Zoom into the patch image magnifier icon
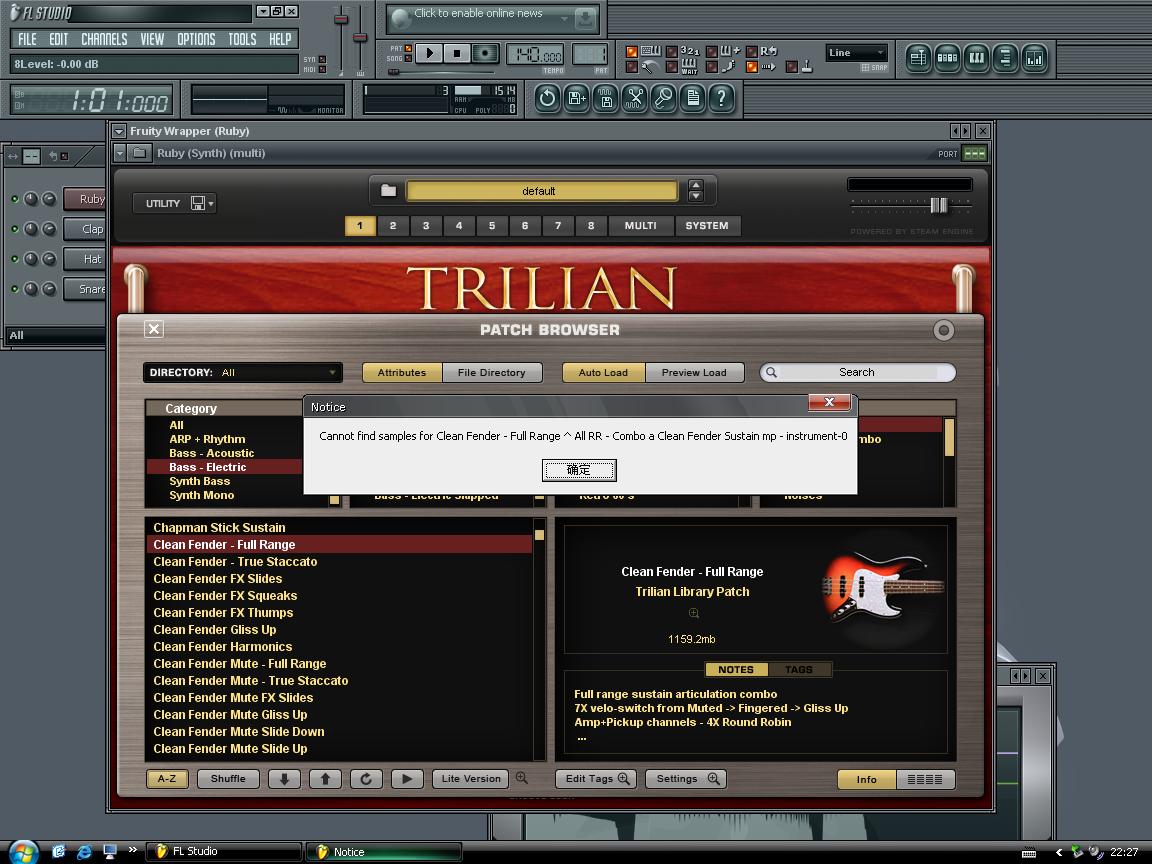Screen dimensions: 1152x864 pos(693,613)
